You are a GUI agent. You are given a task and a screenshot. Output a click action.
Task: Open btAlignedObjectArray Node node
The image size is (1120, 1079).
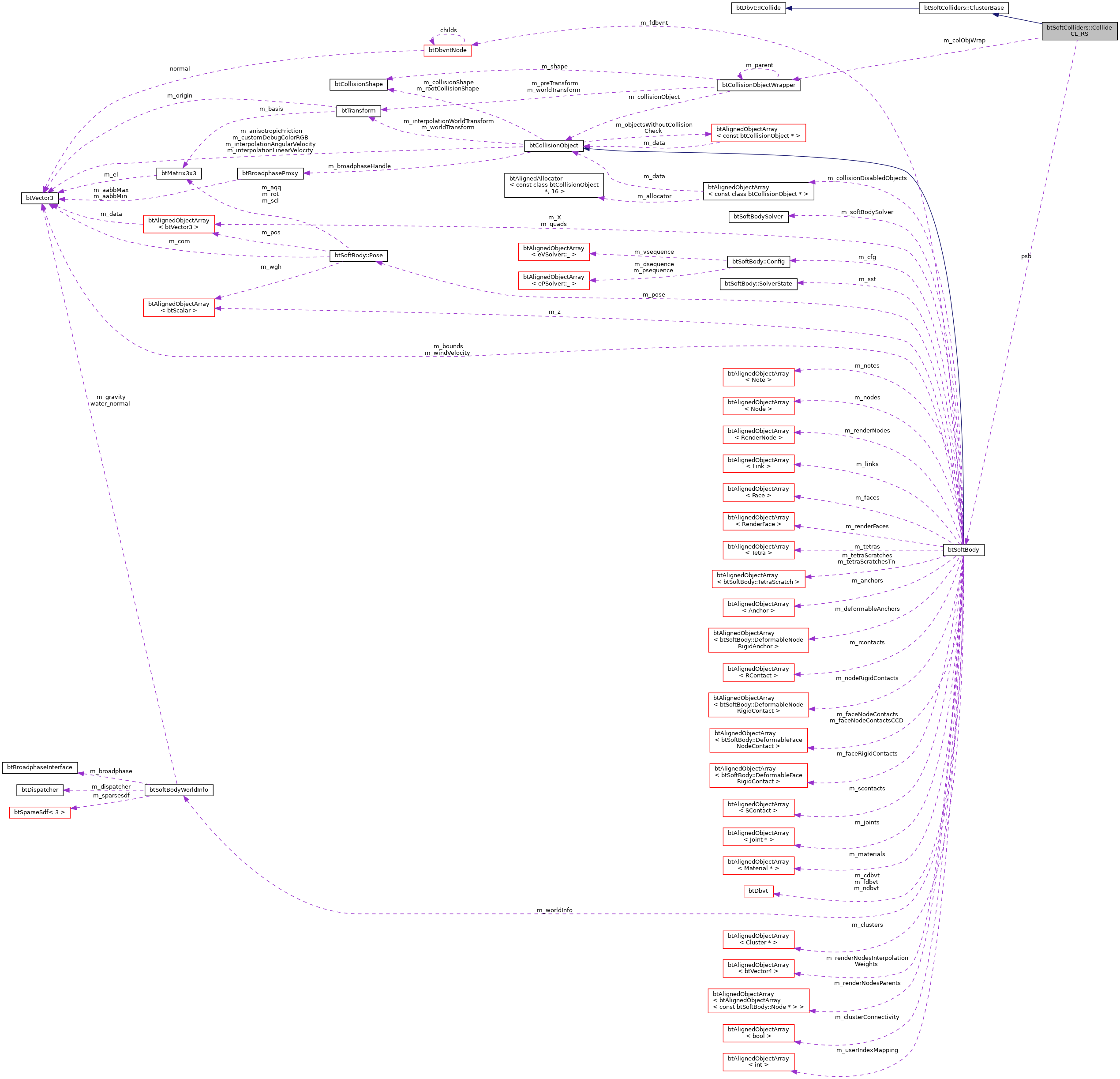(x=758, y=406)
